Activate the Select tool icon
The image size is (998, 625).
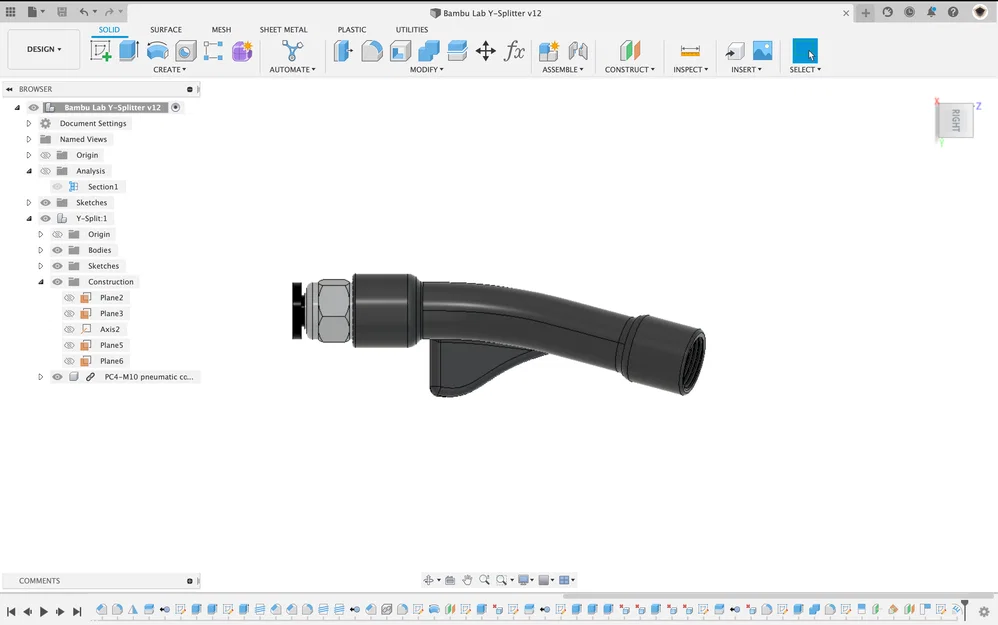[805, 51]
